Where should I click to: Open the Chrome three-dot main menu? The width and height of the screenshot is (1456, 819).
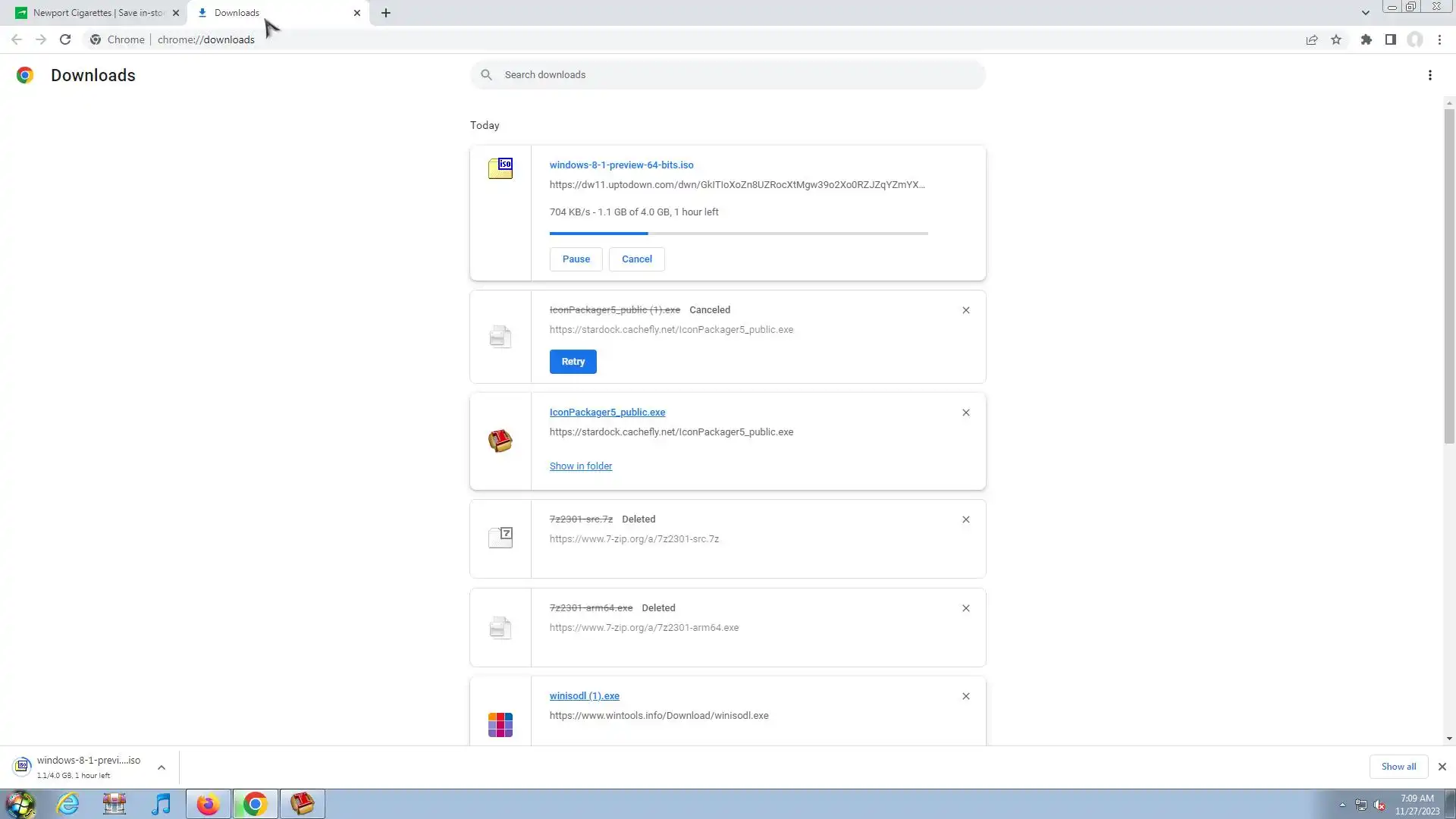[1439, 39]
